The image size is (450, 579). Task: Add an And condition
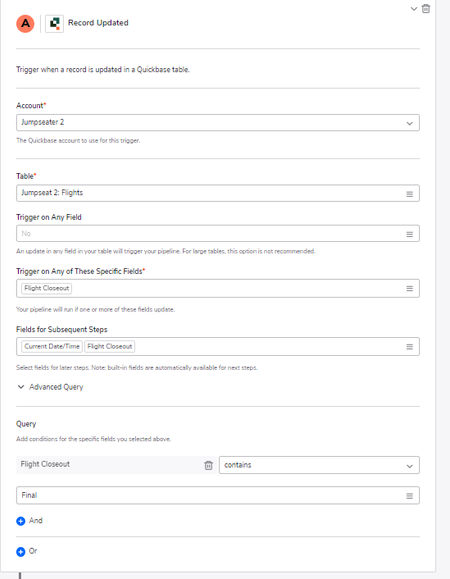click(x=30, y=521)
